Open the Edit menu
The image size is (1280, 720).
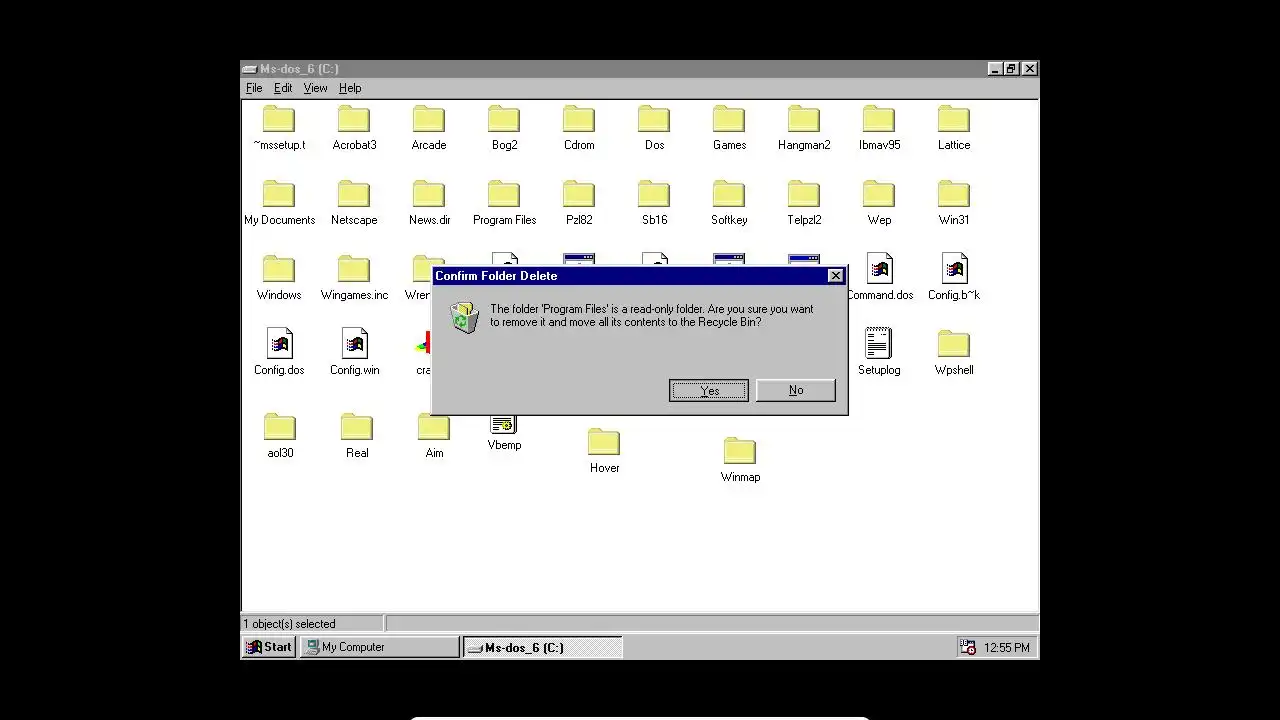pyautogui.click(x=283, y=88)
